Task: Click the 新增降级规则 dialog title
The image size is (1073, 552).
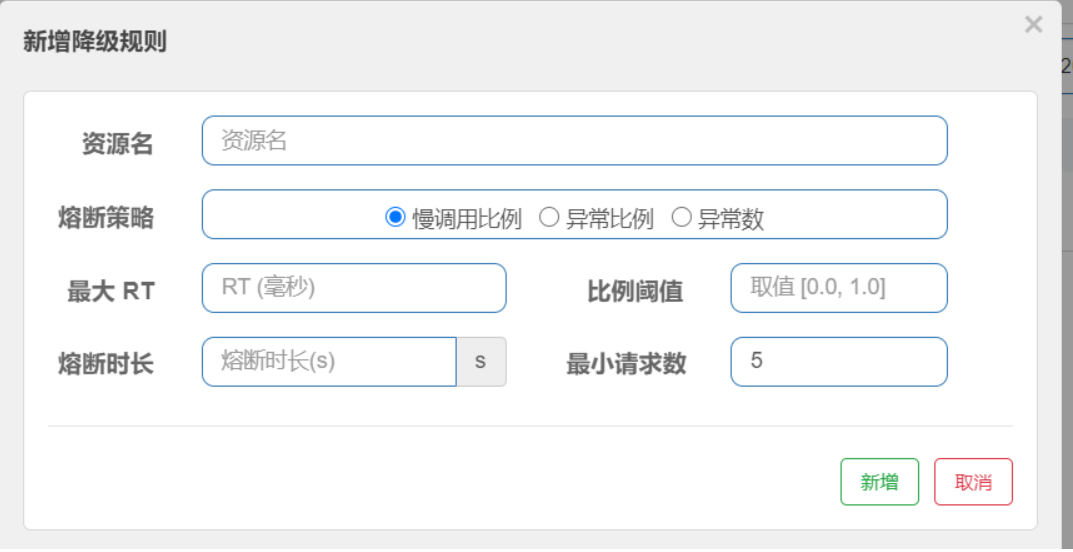Action: [x=95, y=42]
